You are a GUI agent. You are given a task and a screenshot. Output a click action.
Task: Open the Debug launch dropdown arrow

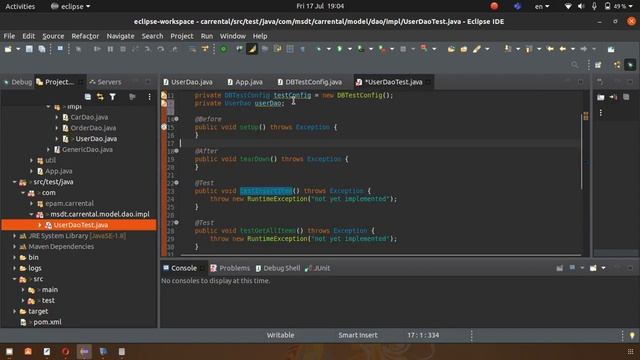pos(329,49)
